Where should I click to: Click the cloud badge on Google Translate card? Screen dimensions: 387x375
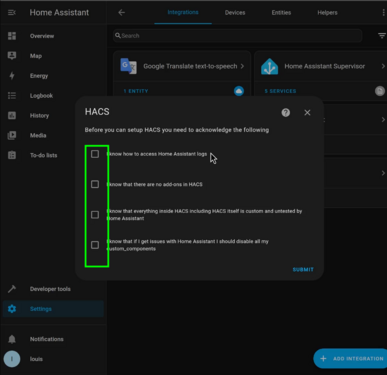pos(239,91)
